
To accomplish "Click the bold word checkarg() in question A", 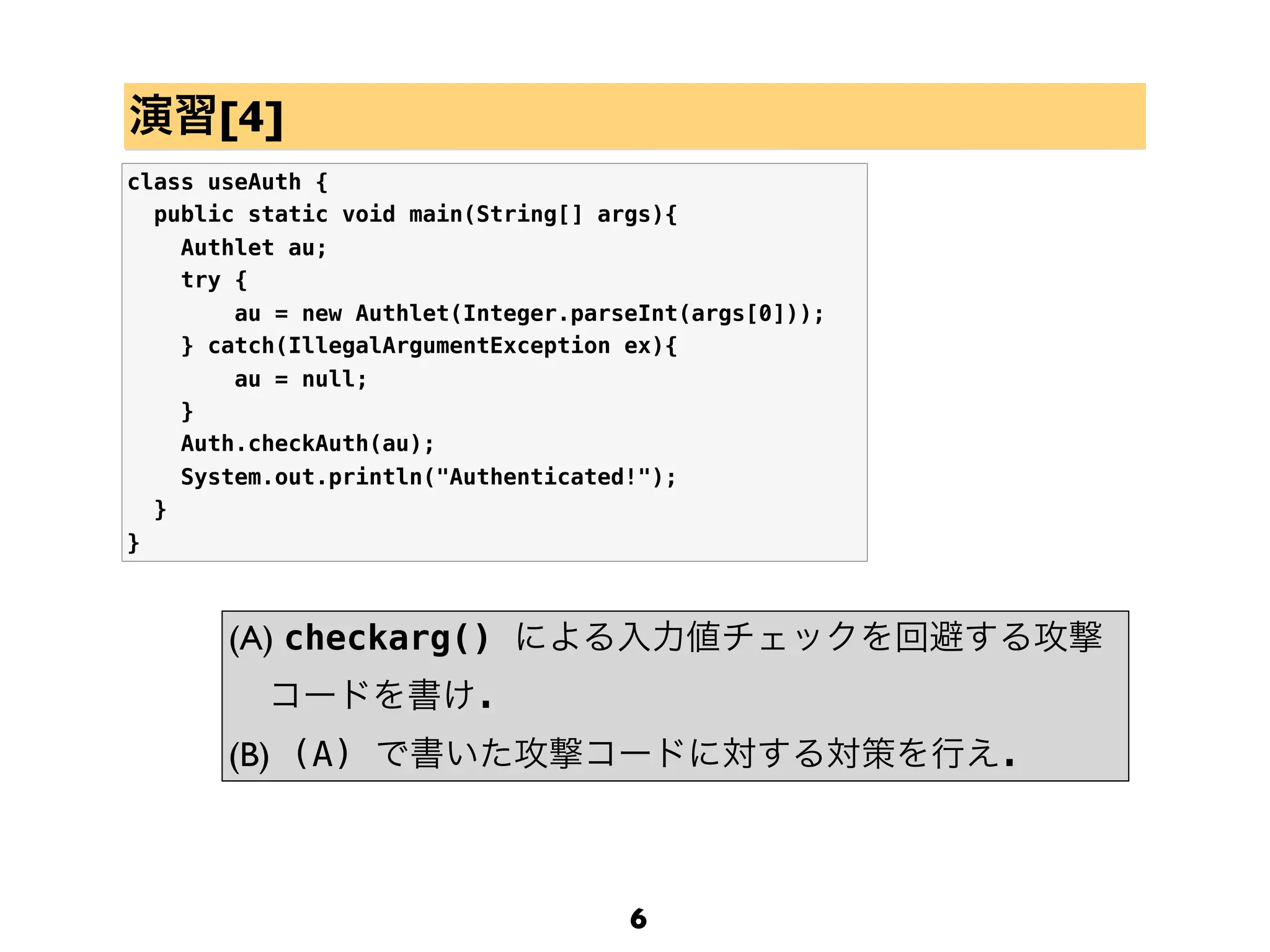I will point(387,638).
